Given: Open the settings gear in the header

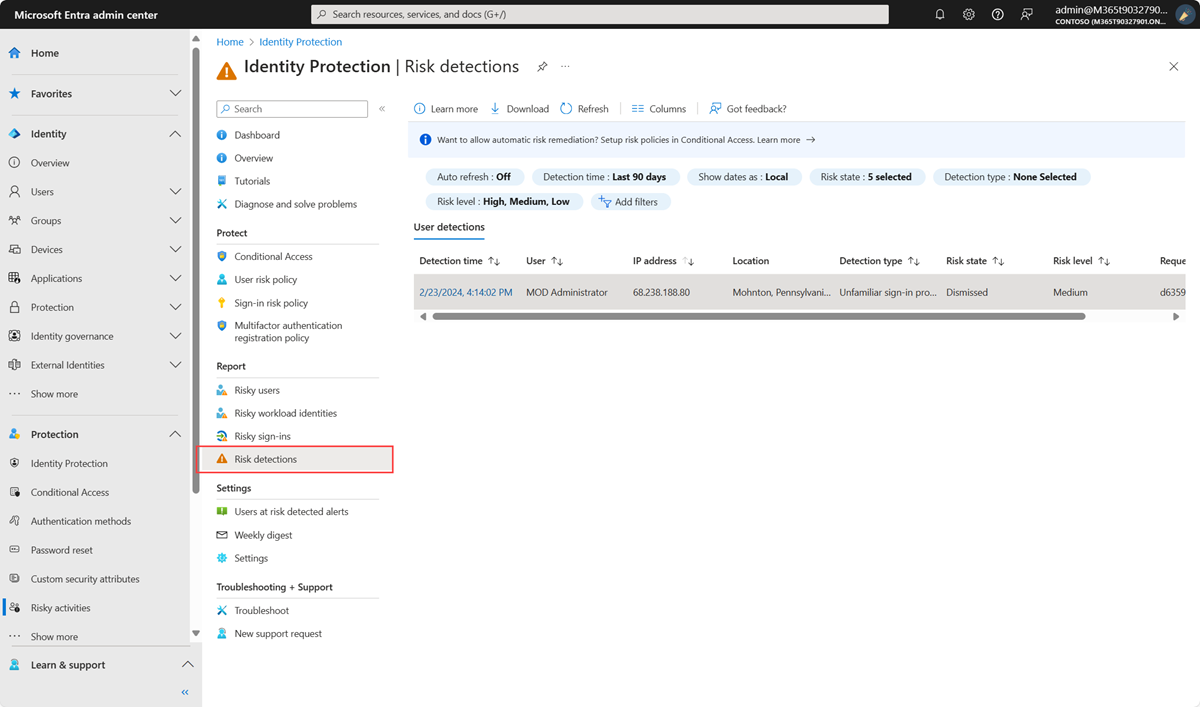Looking at the screenshot, I should 969,15.
